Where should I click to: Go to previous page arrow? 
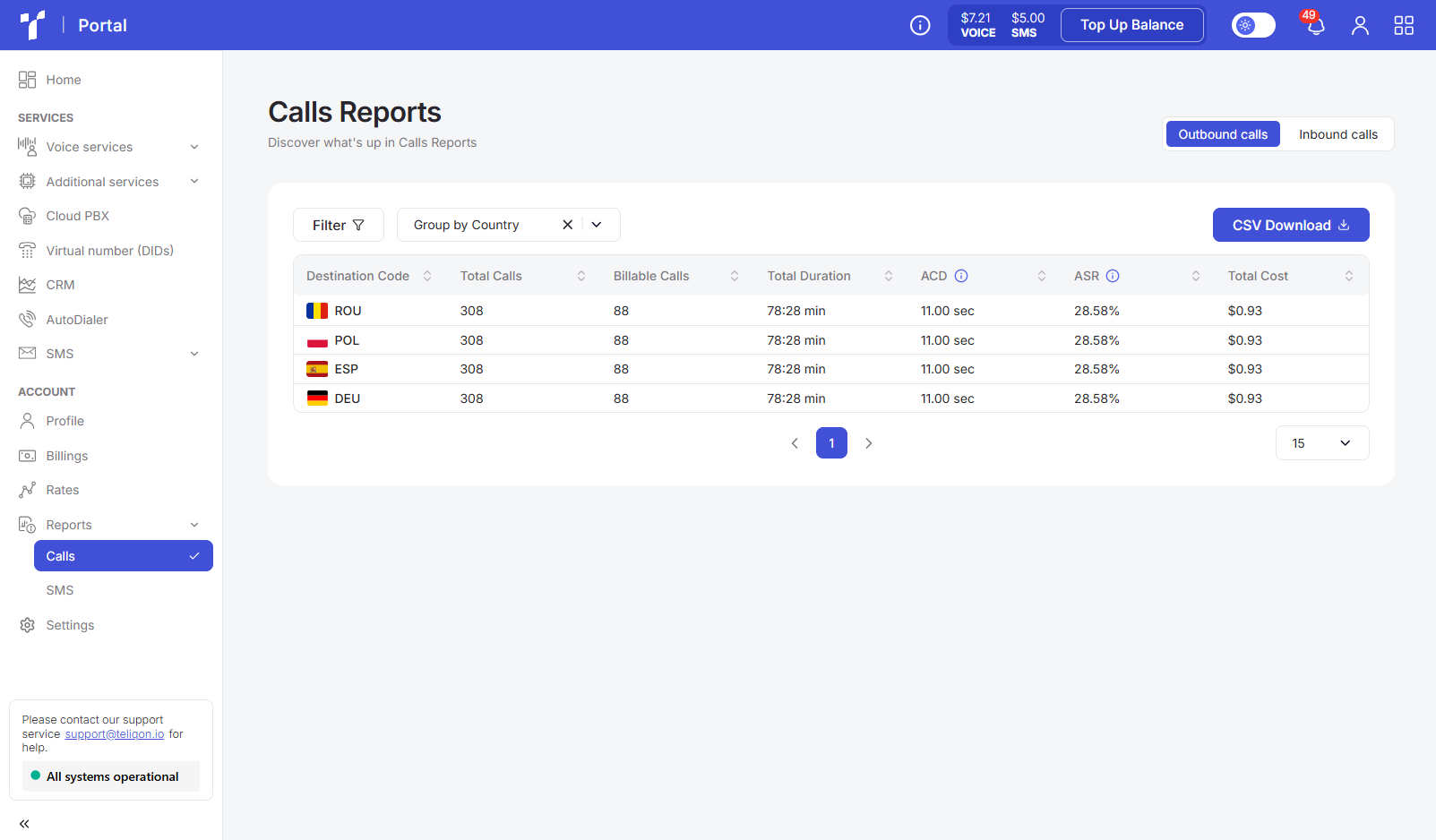795,443
